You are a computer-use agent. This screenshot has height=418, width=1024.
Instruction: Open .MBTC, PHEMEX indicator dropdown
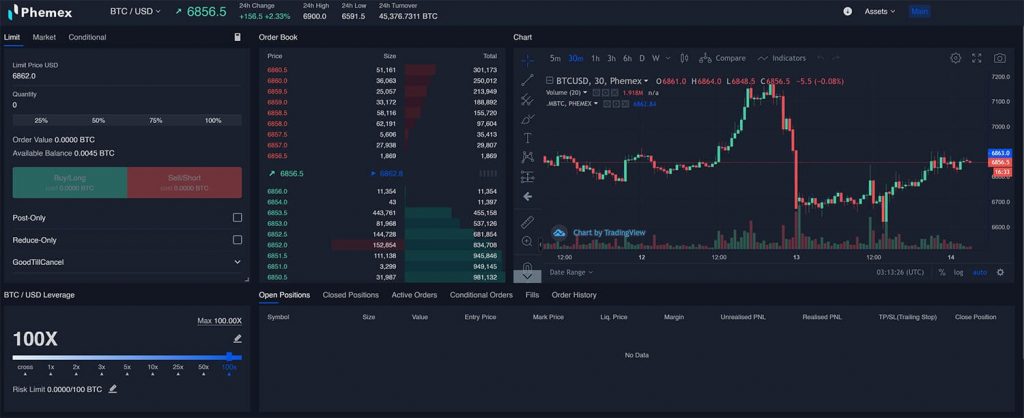coord(596,103)
